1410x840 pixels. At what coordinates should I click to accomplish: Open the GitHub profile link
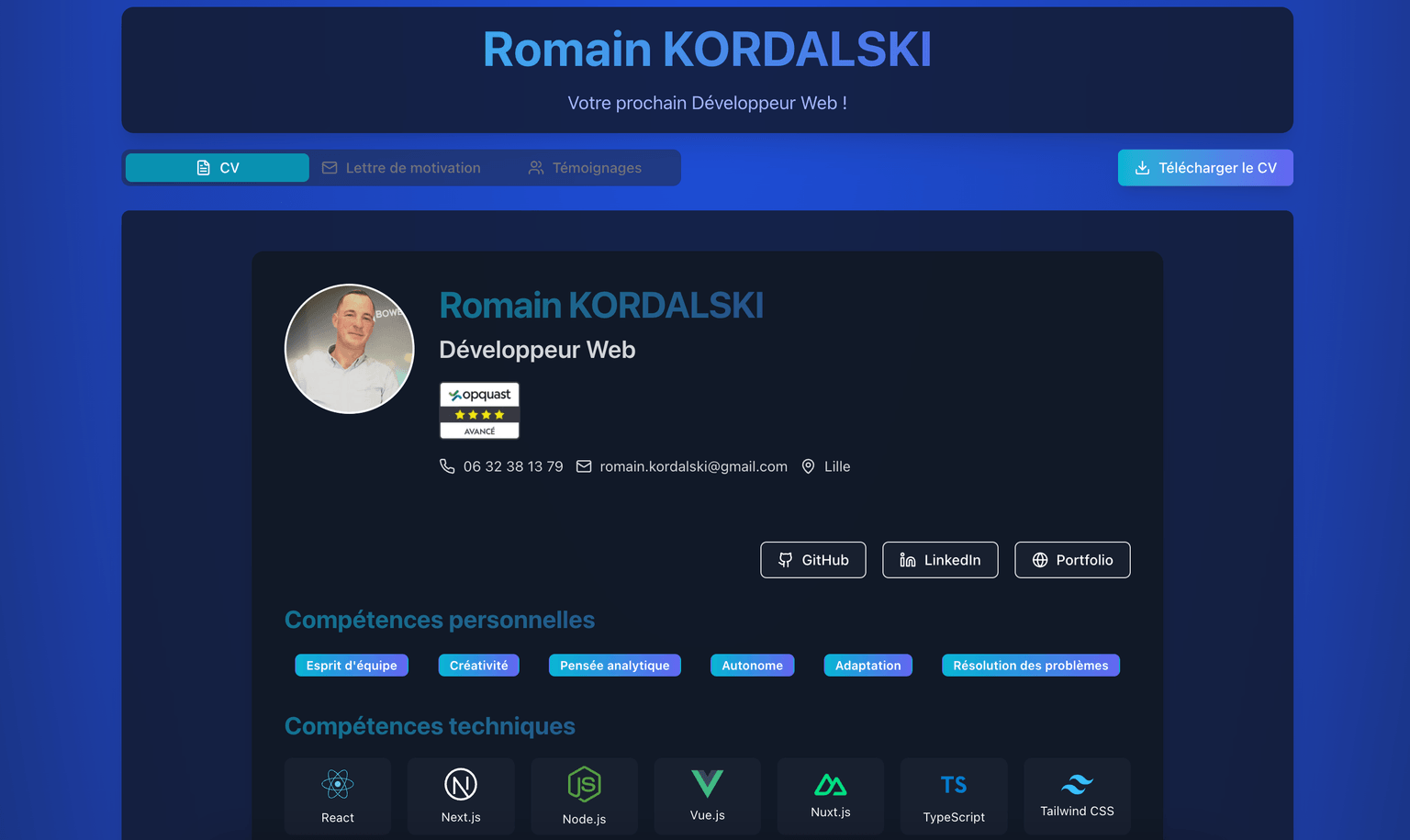tap(813, 560)
